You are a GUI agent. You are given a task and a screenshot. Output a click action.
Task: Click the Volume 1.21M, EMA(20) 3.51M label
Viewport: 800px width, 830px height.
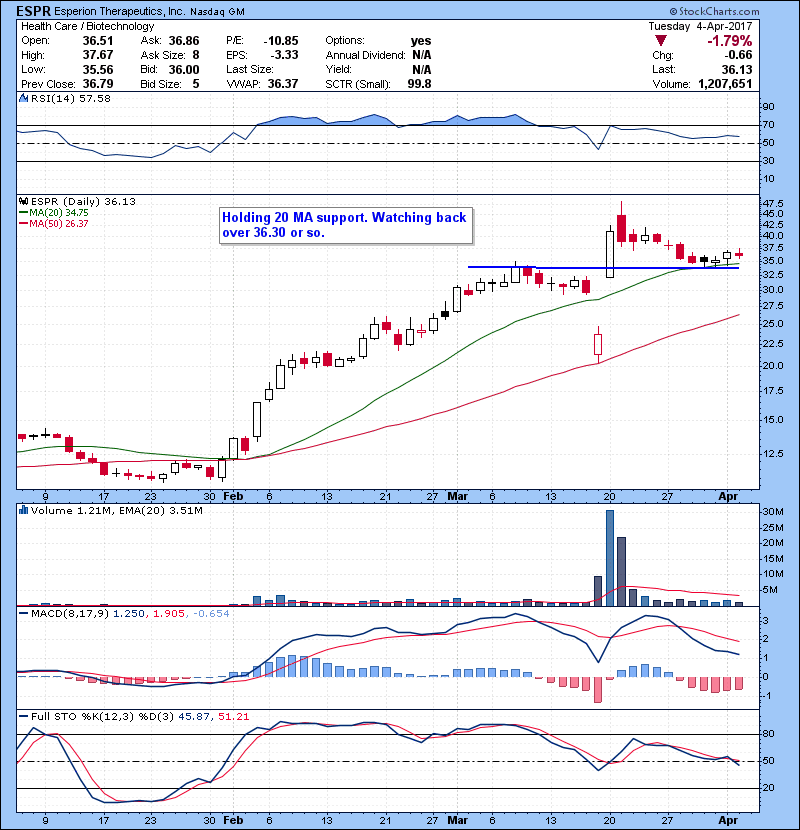click(116, 510)
